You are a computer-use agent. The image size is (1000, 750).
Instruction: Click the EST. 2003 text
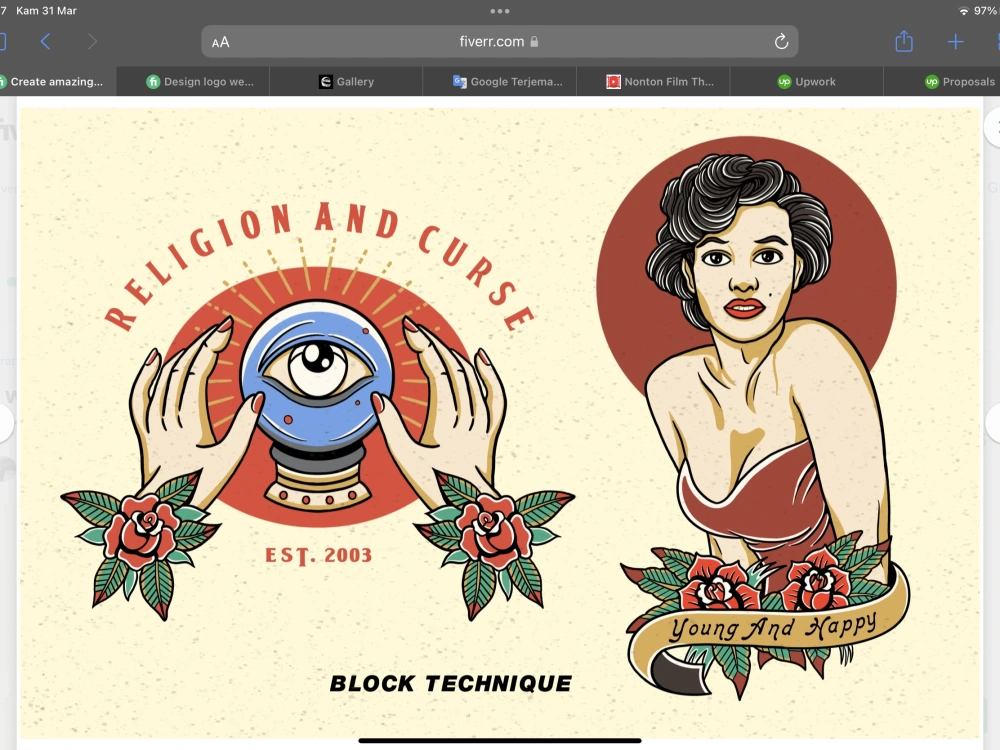pos(318,555)
